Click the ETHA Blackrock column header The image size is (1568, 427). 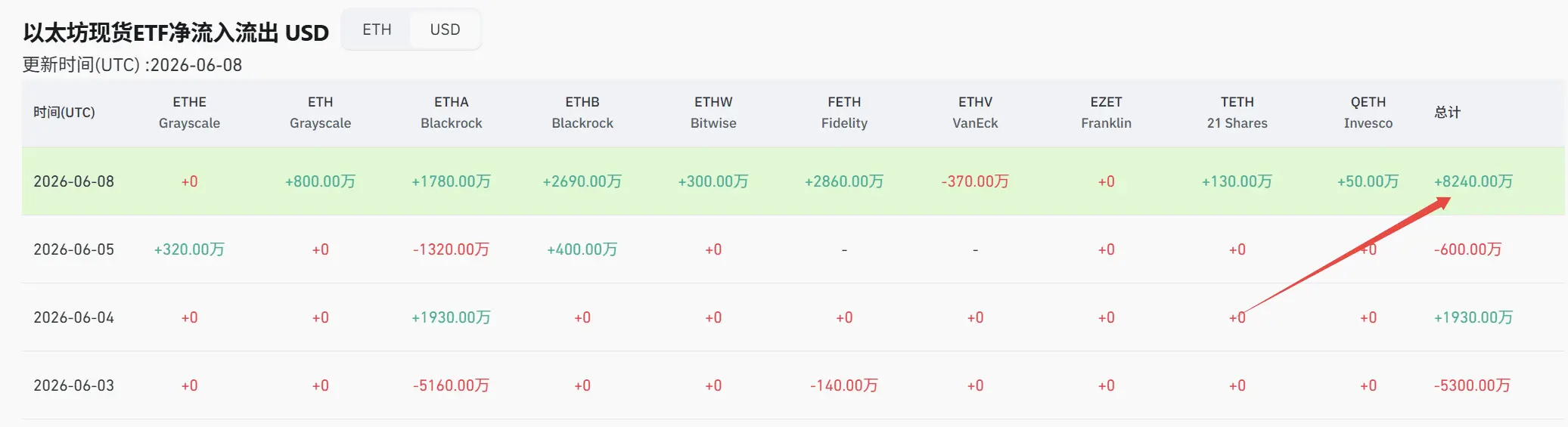point(452,113)
